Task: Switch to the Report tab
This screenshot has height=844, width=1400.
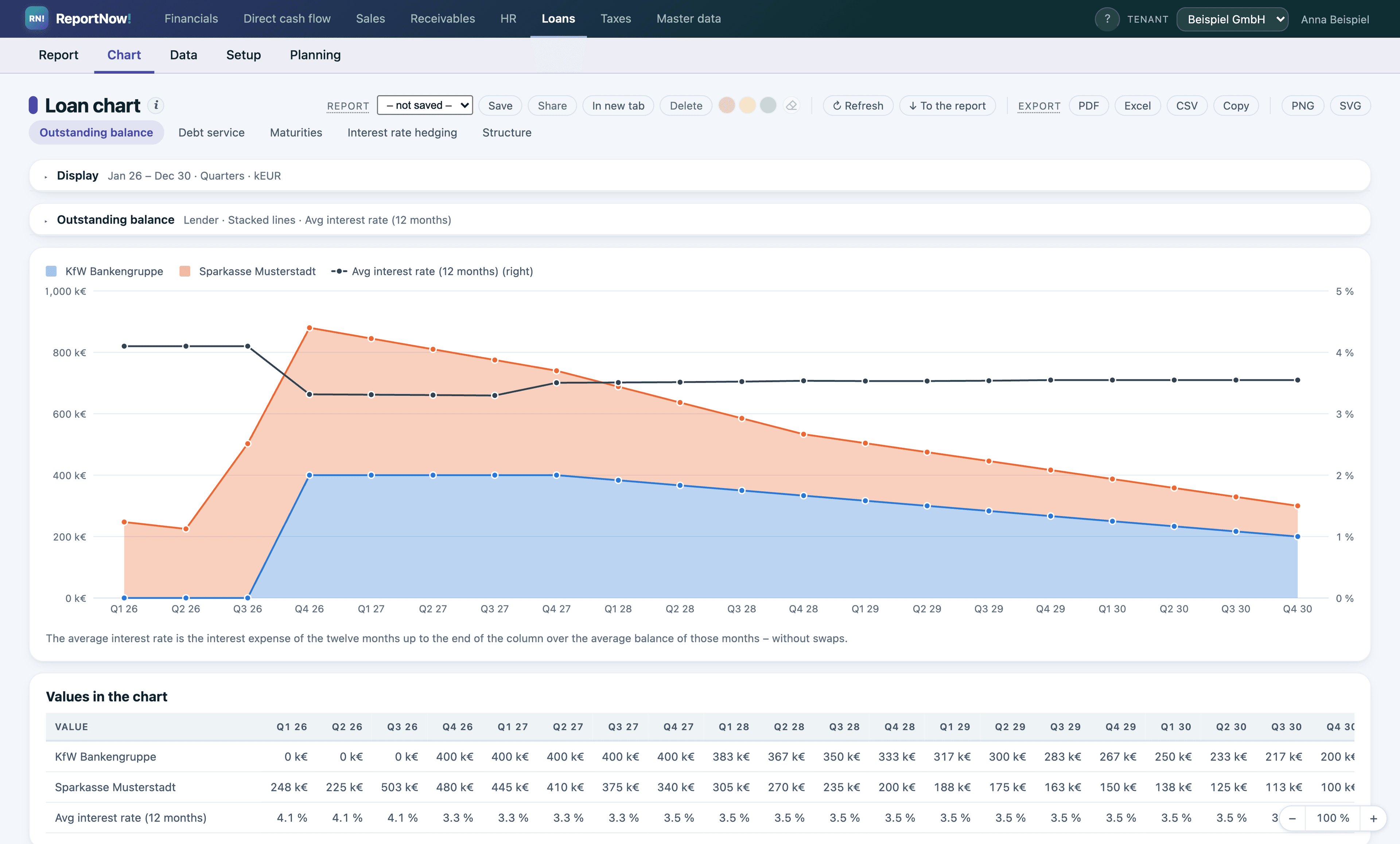Action: tap(59, 55)
